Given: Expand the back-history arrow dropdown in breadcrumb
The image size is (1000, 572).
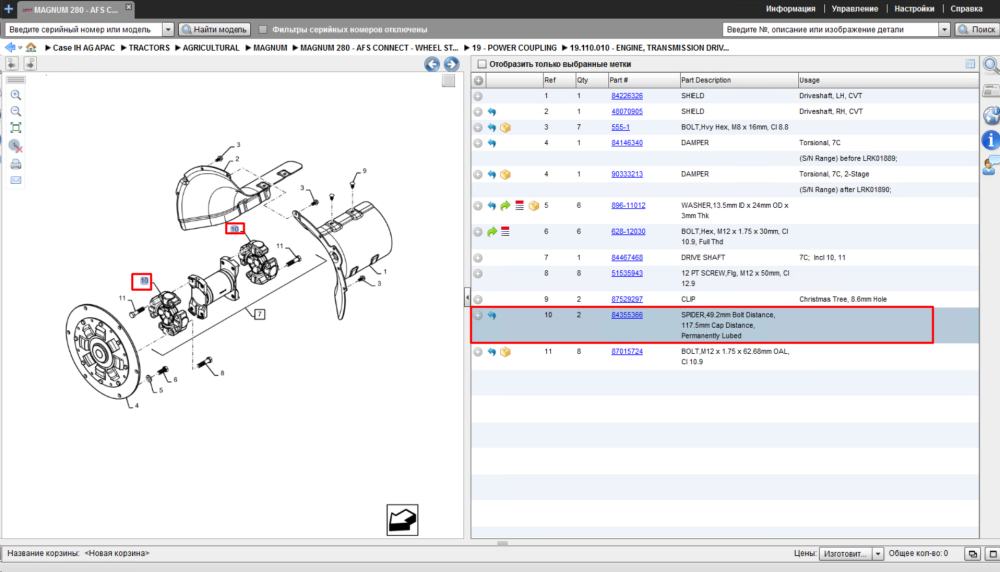Looking at the screenshot, I should click(x=20, y=48).
